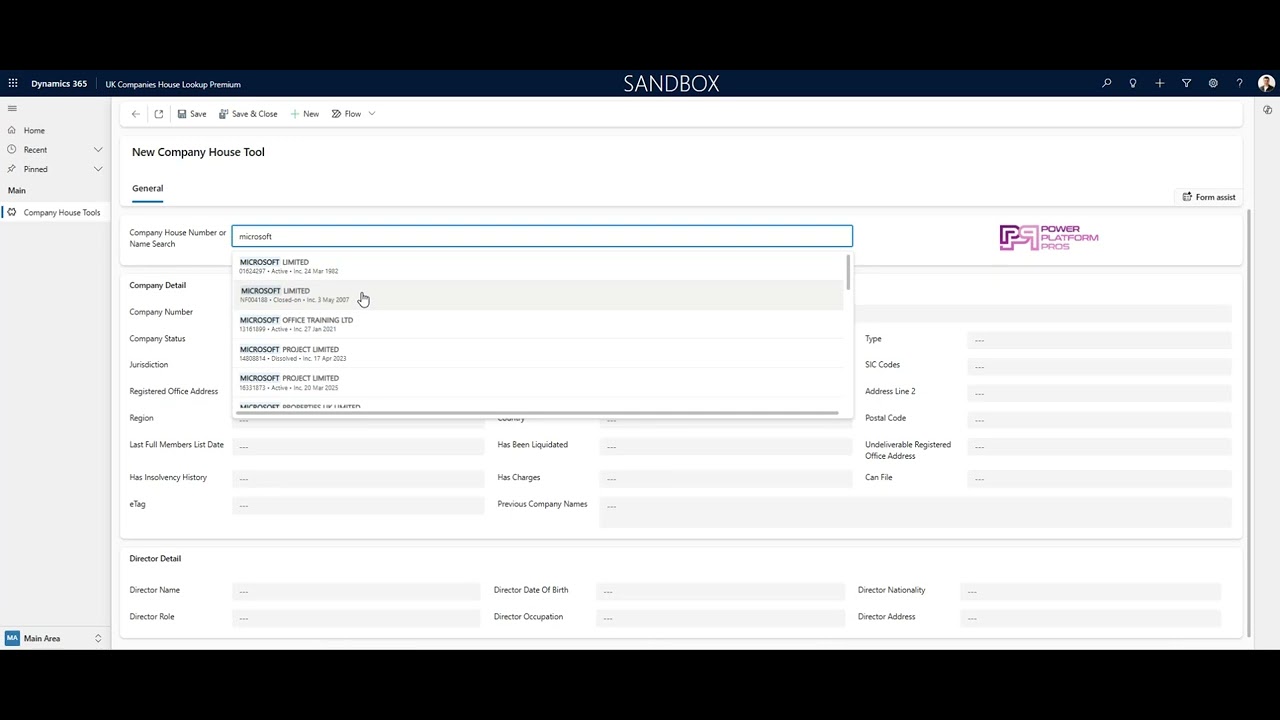Expand the Recent section chevron
This screenshot has width=1280, height=720.
click(98, 150)
